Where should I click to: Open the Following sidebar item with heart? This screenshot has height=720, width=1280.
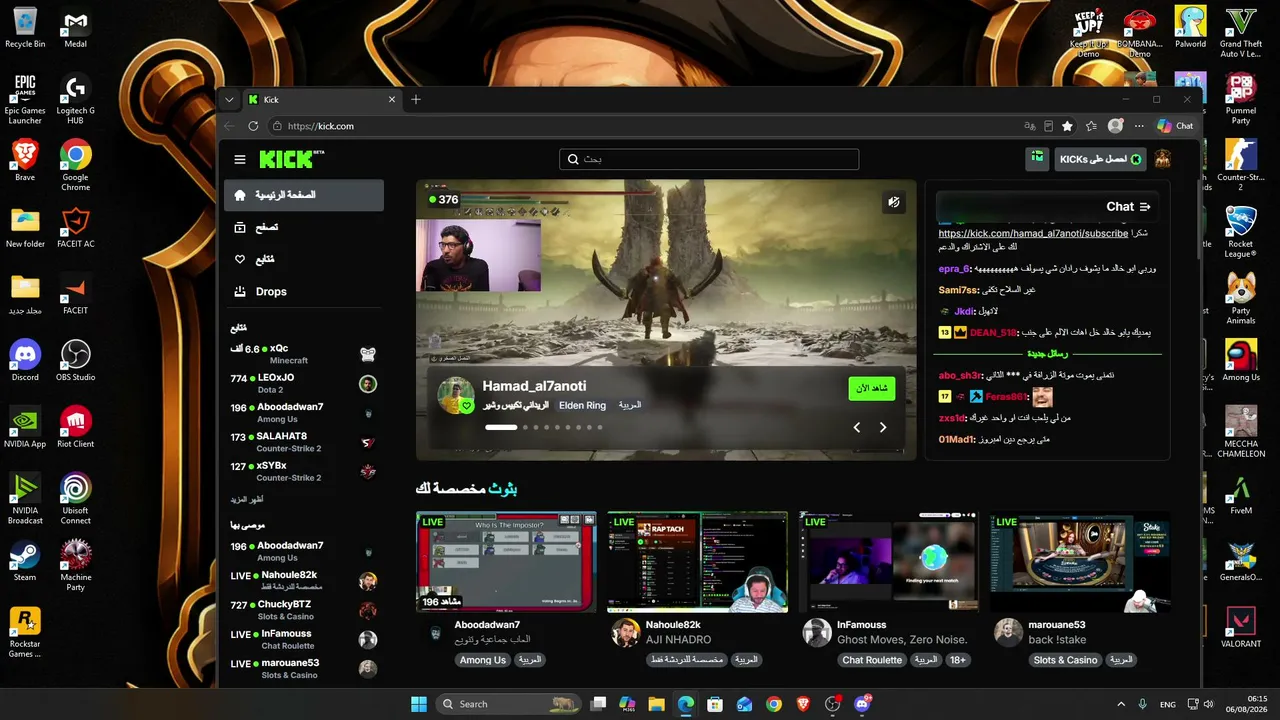(x=304, y=259)
